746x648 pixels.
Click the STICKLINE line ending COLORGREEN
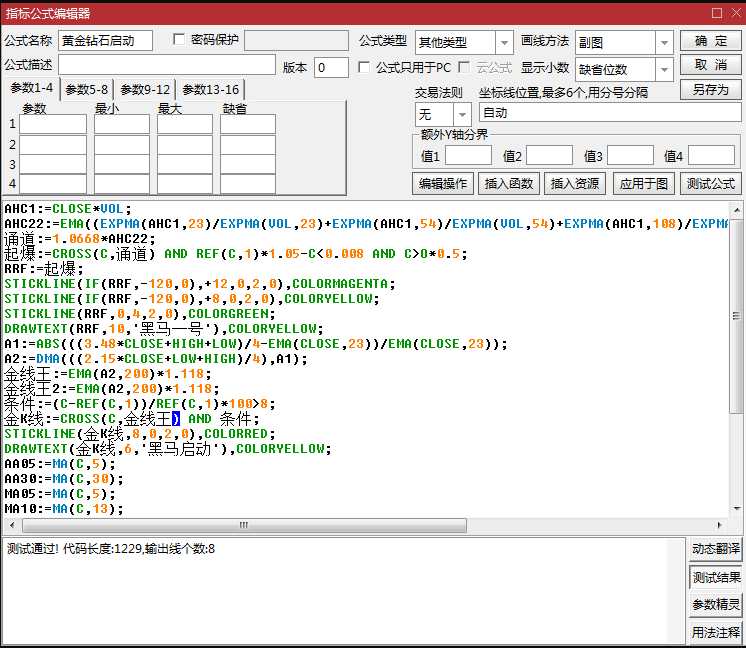[140, 314]
